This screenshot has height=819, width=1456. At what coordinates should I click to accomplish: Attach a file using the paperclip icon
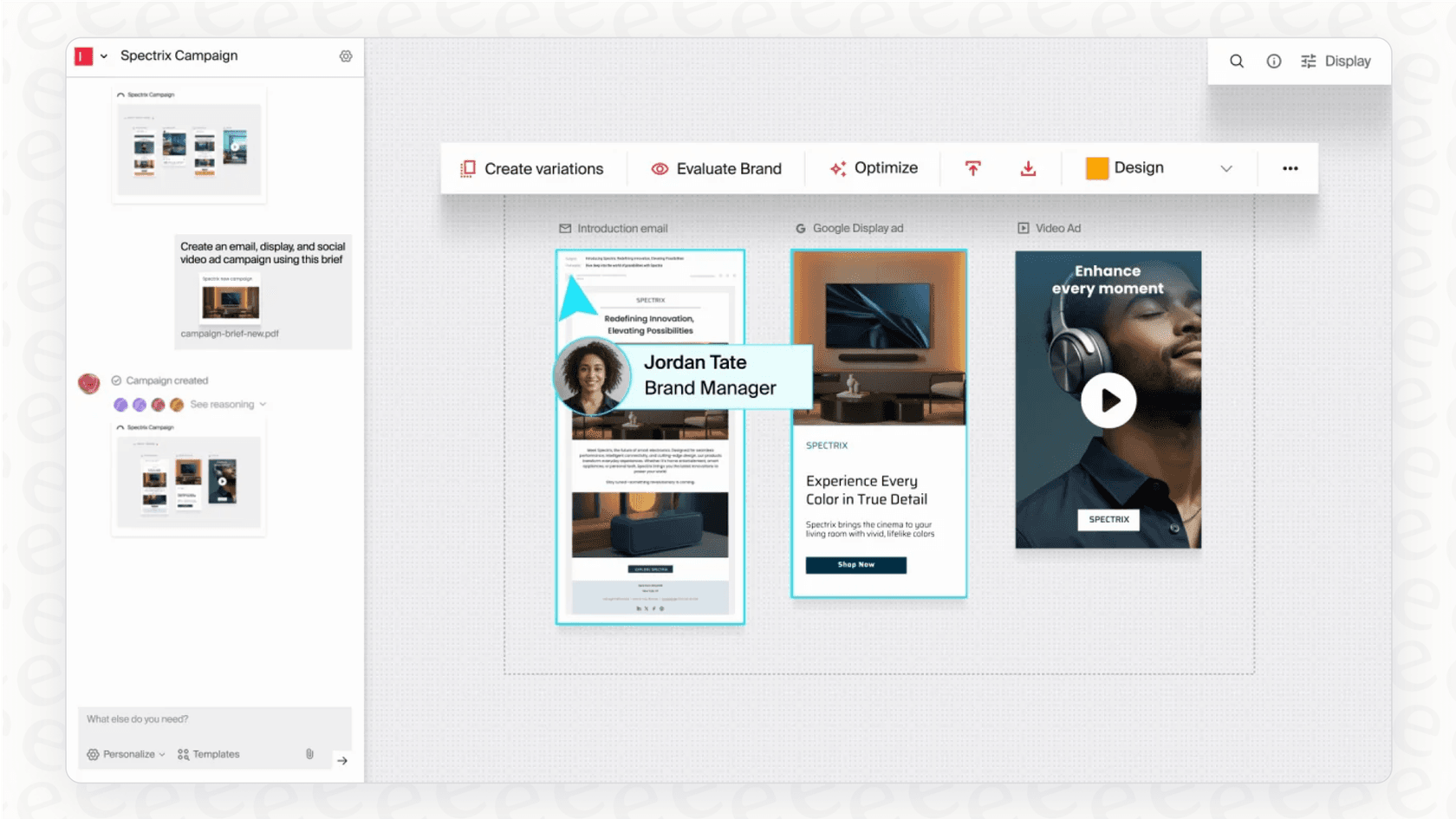pos(309,754)
